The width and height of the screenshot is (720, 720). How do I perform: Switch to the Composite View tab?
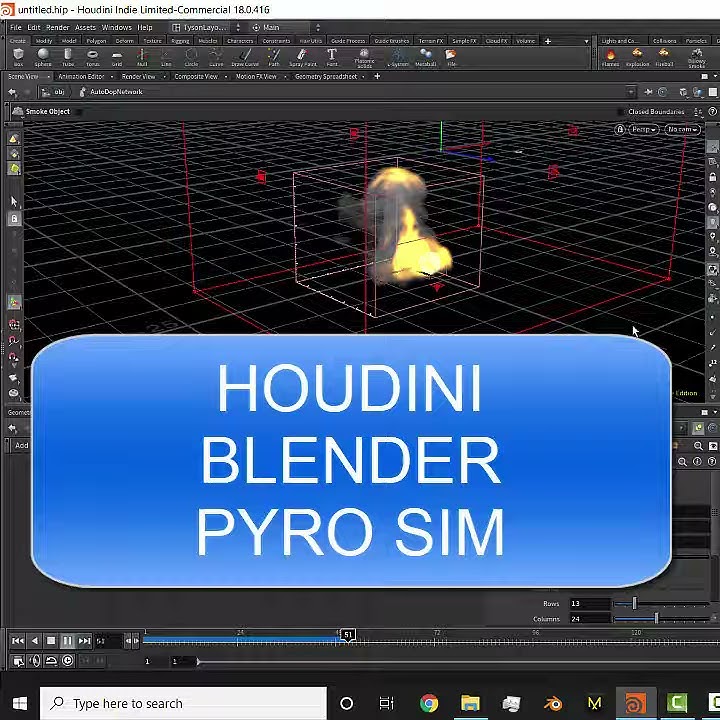pos(196,77)
